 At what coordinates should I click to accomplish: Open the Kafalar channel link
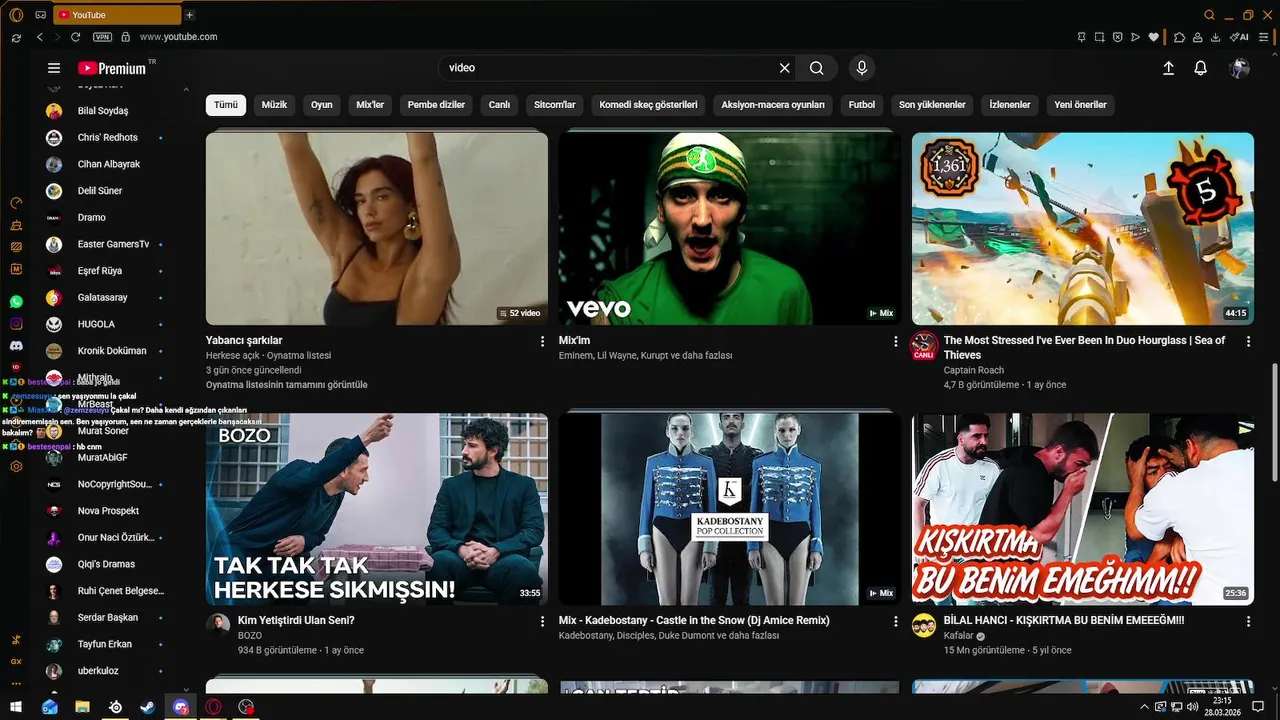(x=958, y=635)
